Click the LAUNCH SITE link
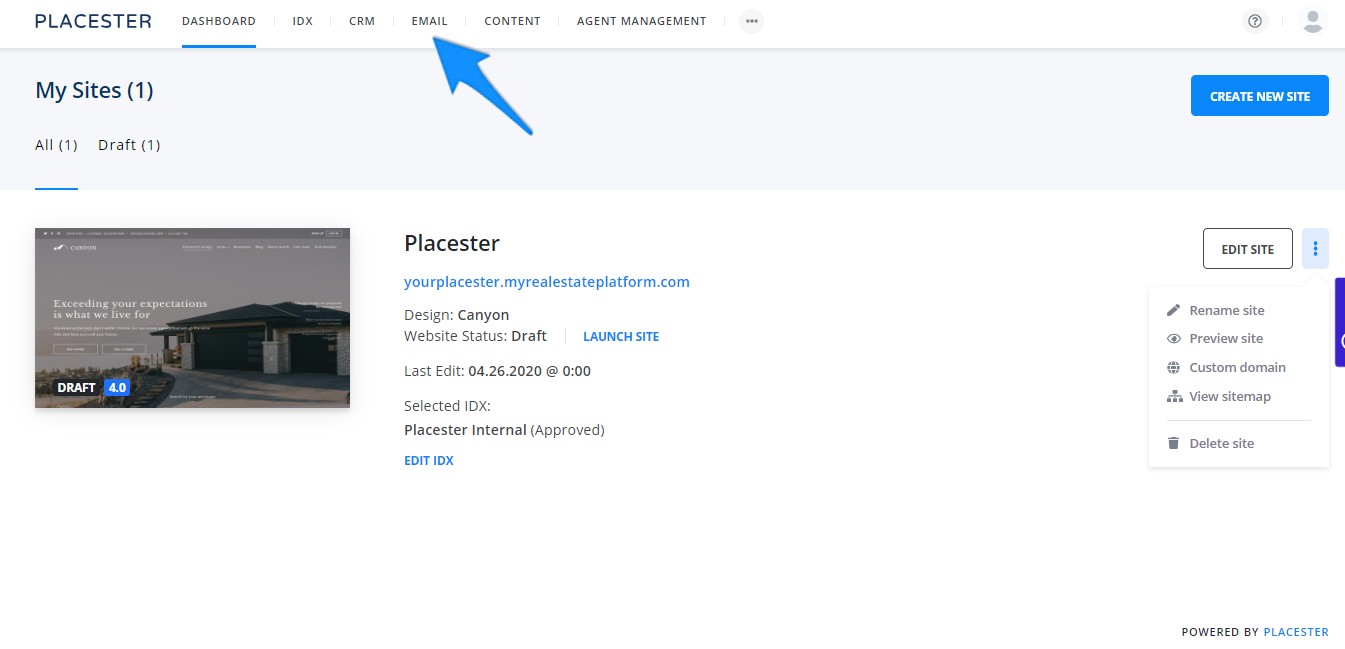This screenshot has width=1345, height=649. pos(621,337)
